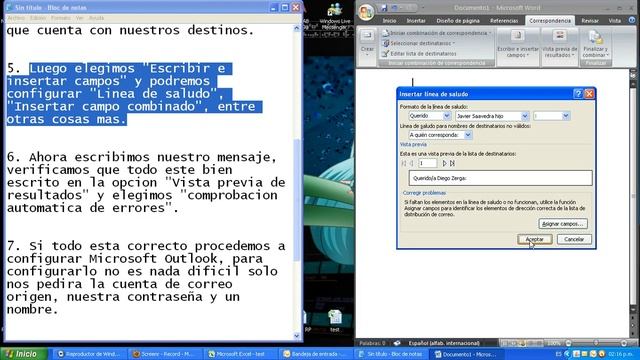Click the test file desktop icon
The image size is (640, 360).
[335, 320]
